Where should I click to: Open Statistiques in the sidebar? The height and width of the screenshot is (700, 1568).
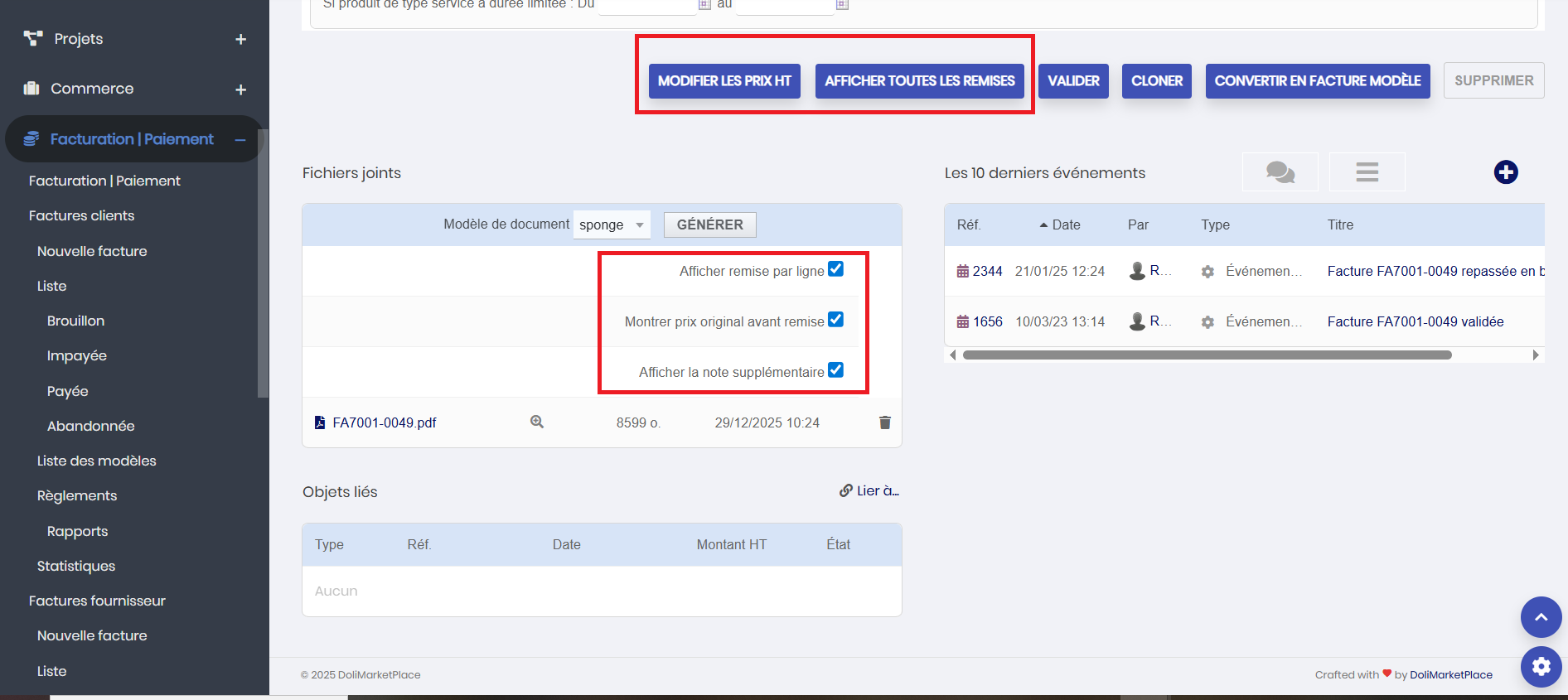tap(76, 566)
